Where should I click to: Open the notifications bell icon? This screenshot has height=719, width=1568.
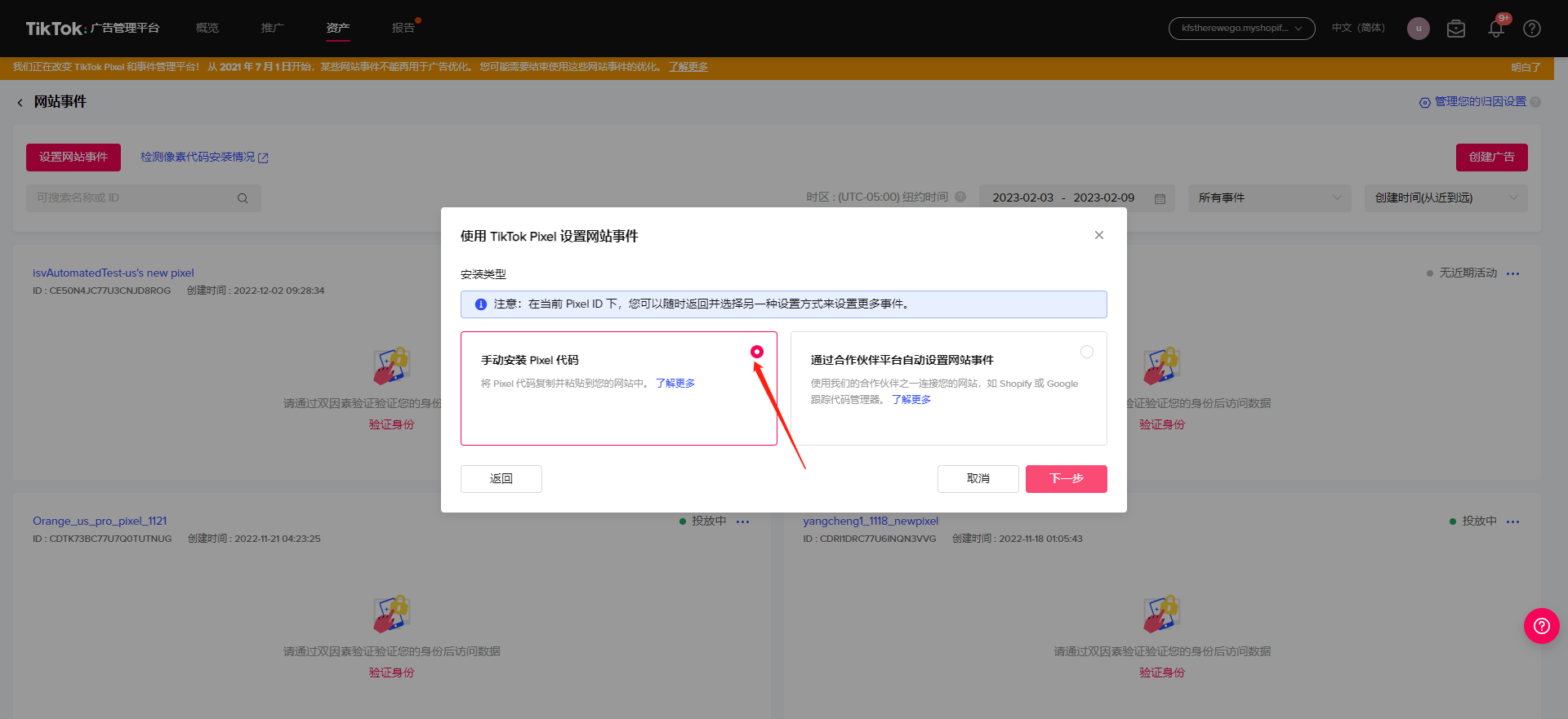point(1496,29)
